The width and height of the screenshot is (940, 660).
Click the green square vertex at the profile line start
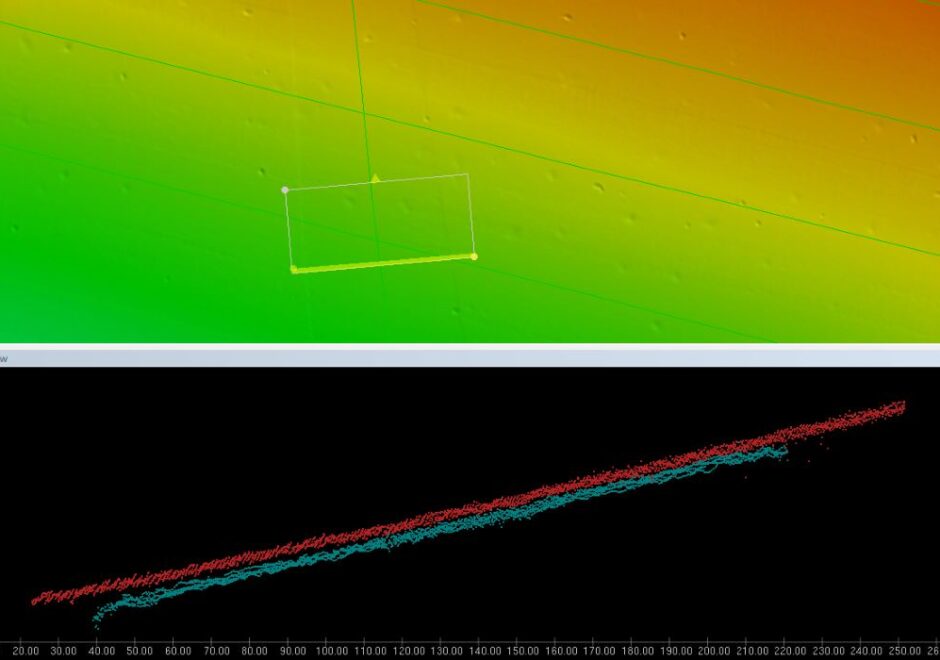(293, 268)
